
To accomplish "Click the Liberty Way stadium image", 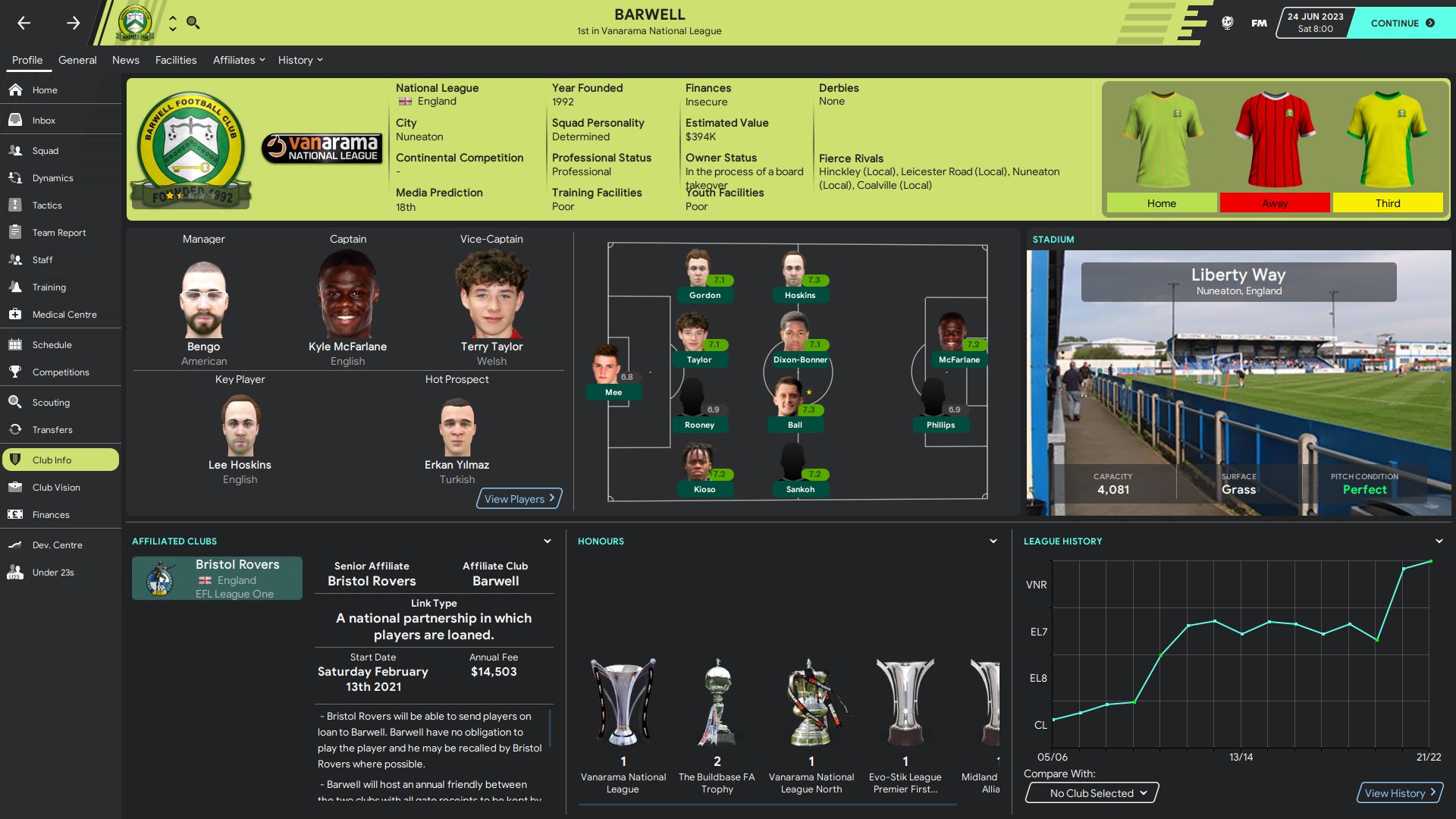I will click(x=1238, y=383).
